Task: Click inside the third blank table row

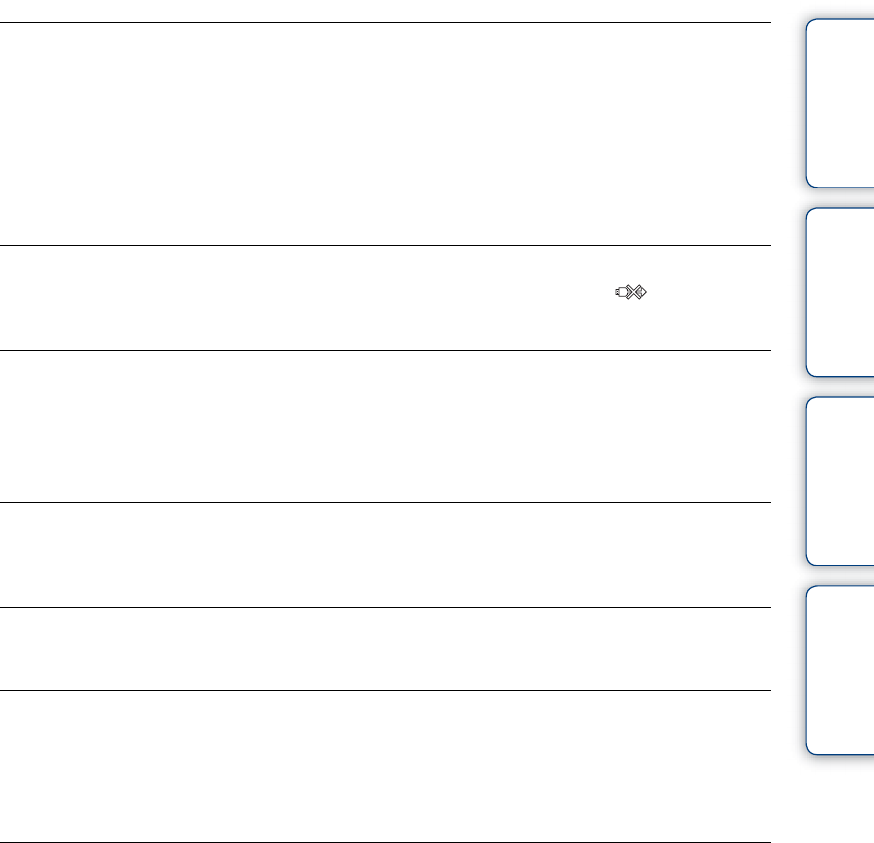Action: coord(385,426)
